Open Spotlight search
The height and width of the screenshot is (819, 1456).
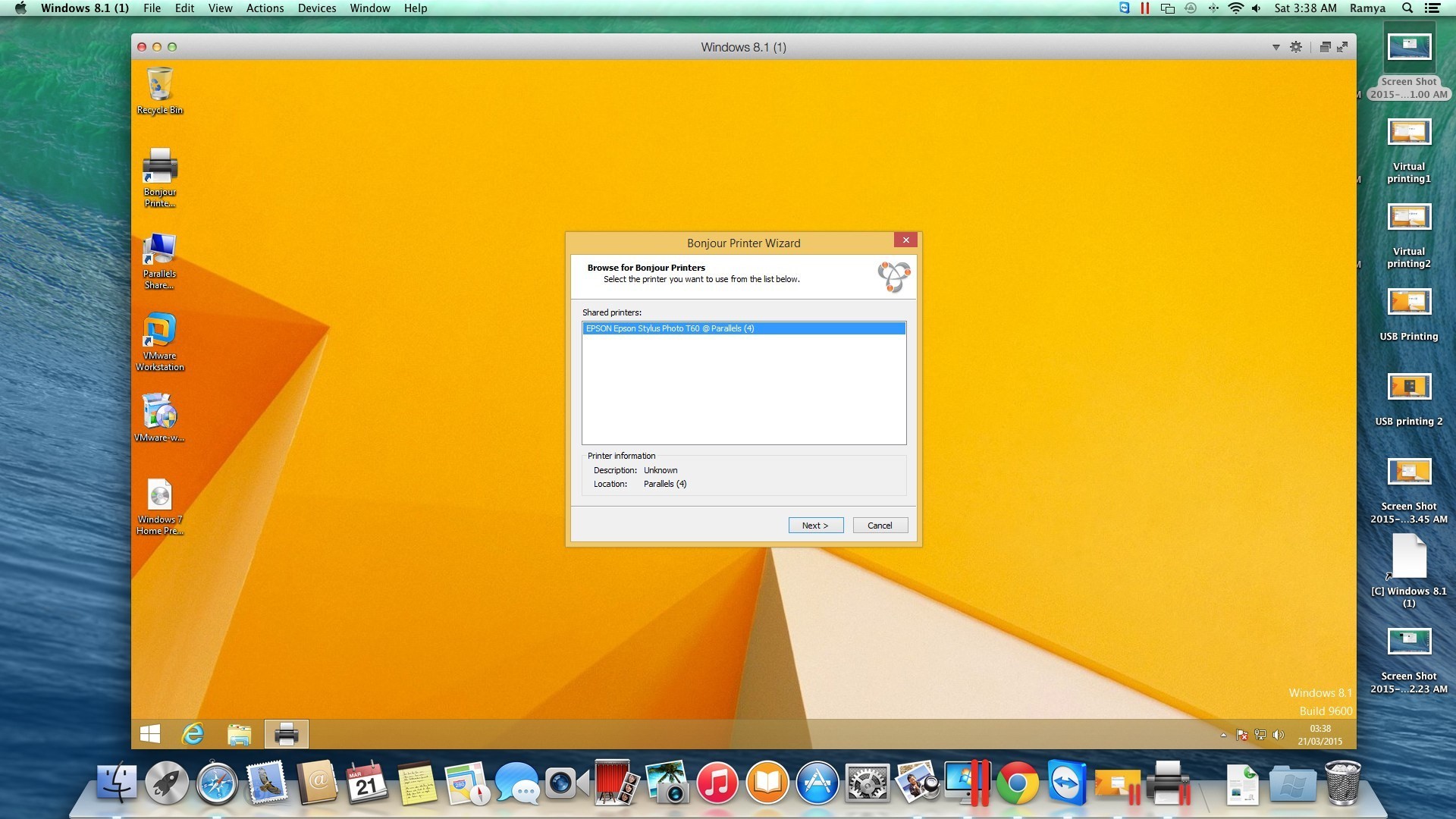pos(1407,8)
